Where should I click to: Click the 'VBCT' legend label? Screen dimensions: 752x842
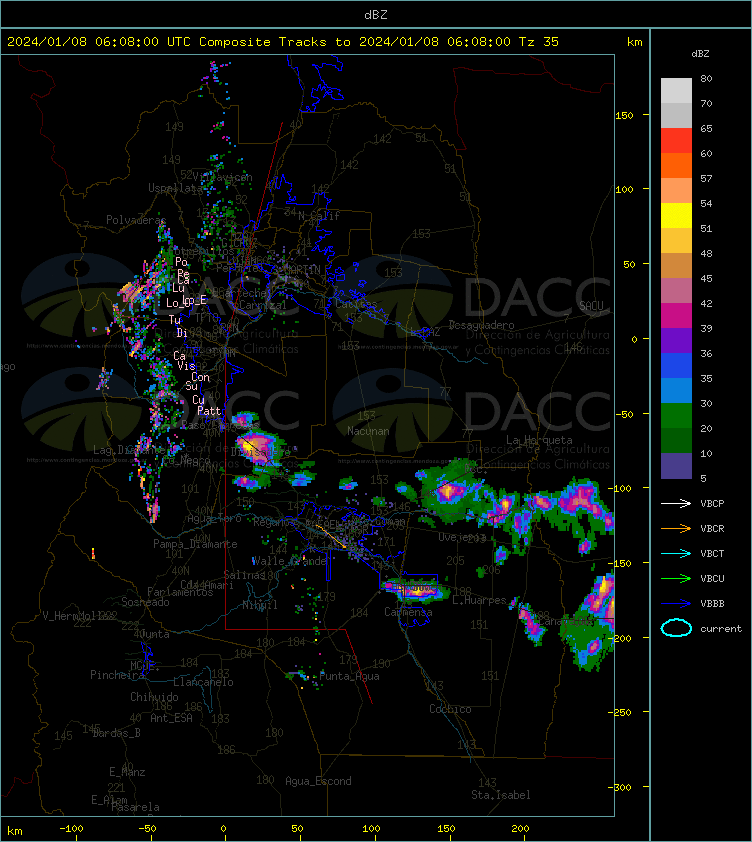[x=712, y=553]
